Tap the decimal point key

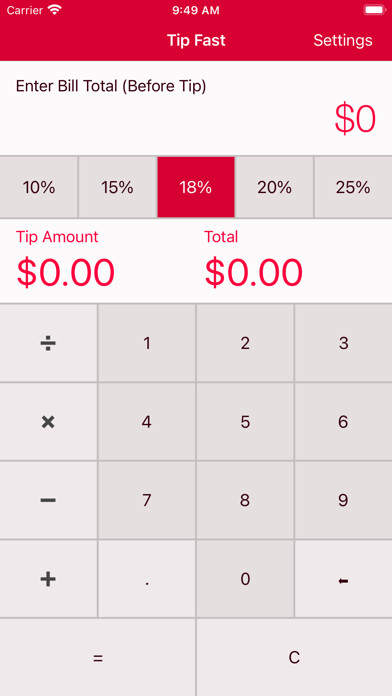pos(147,579)
